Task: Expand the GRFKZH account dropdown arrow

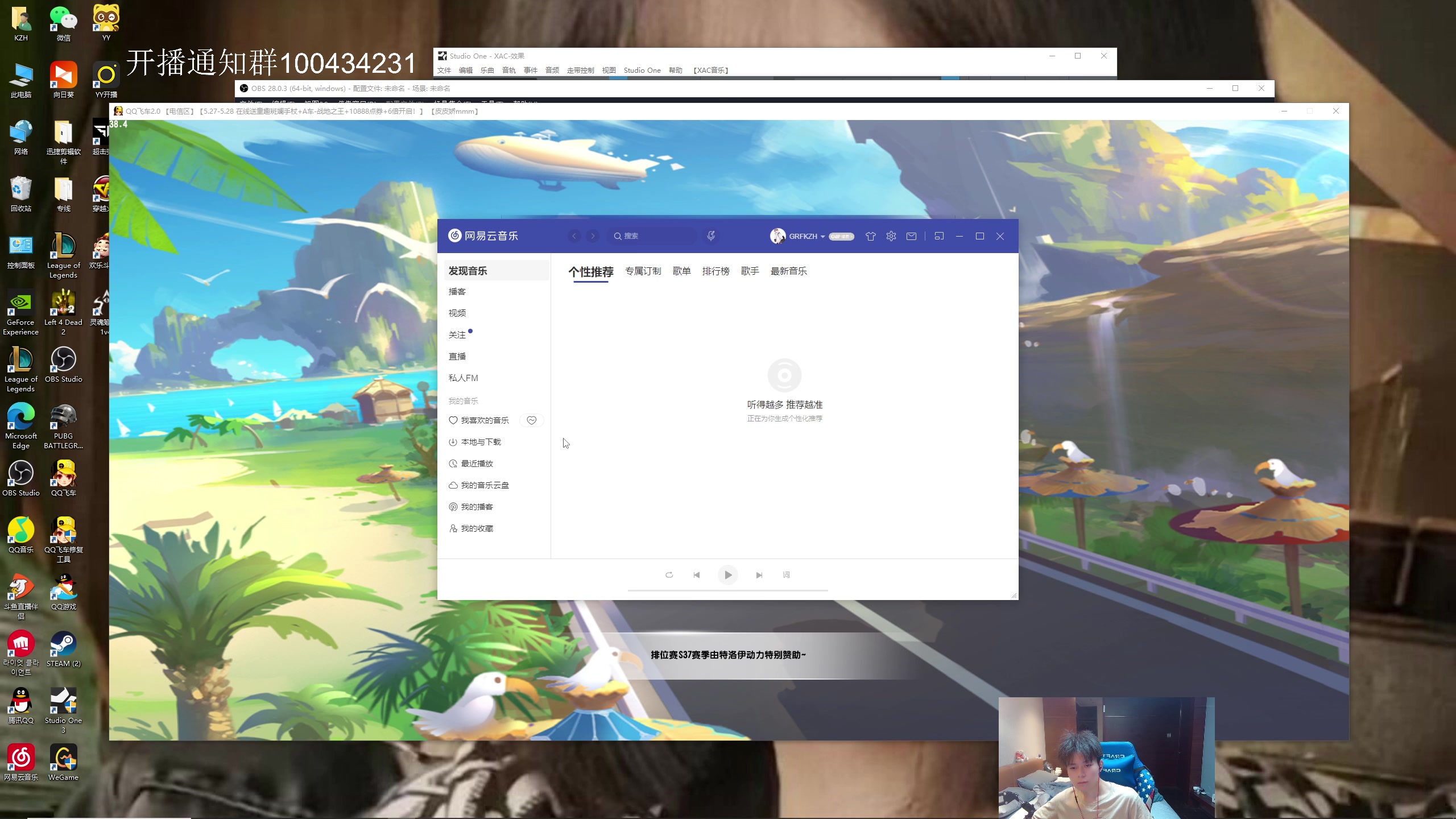Action: coord(822,237)
